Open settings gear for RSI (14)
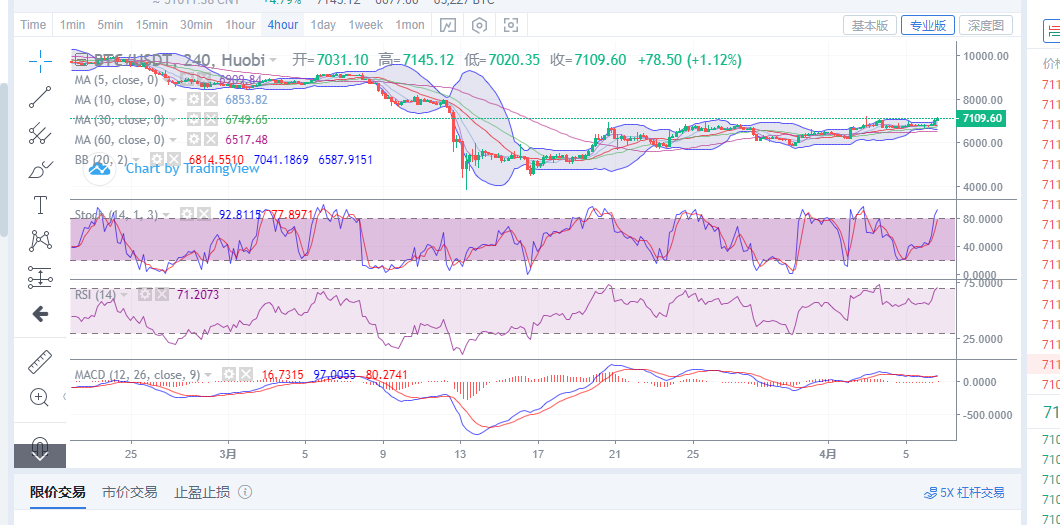This screenshot has width=1060, height=525. 145,295
